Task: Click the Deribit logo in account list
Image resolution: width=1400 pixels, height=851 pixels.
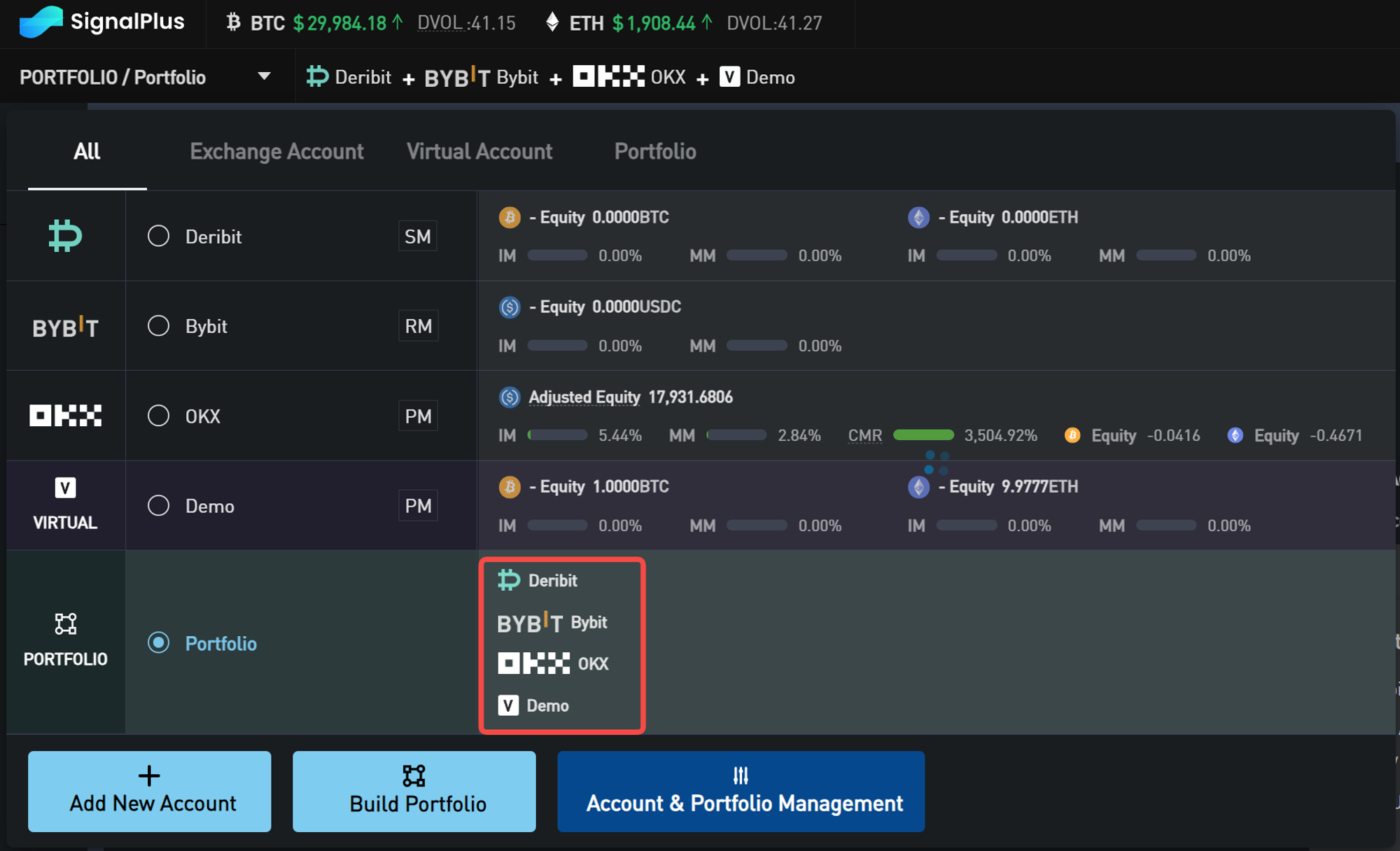Action: 65,236
